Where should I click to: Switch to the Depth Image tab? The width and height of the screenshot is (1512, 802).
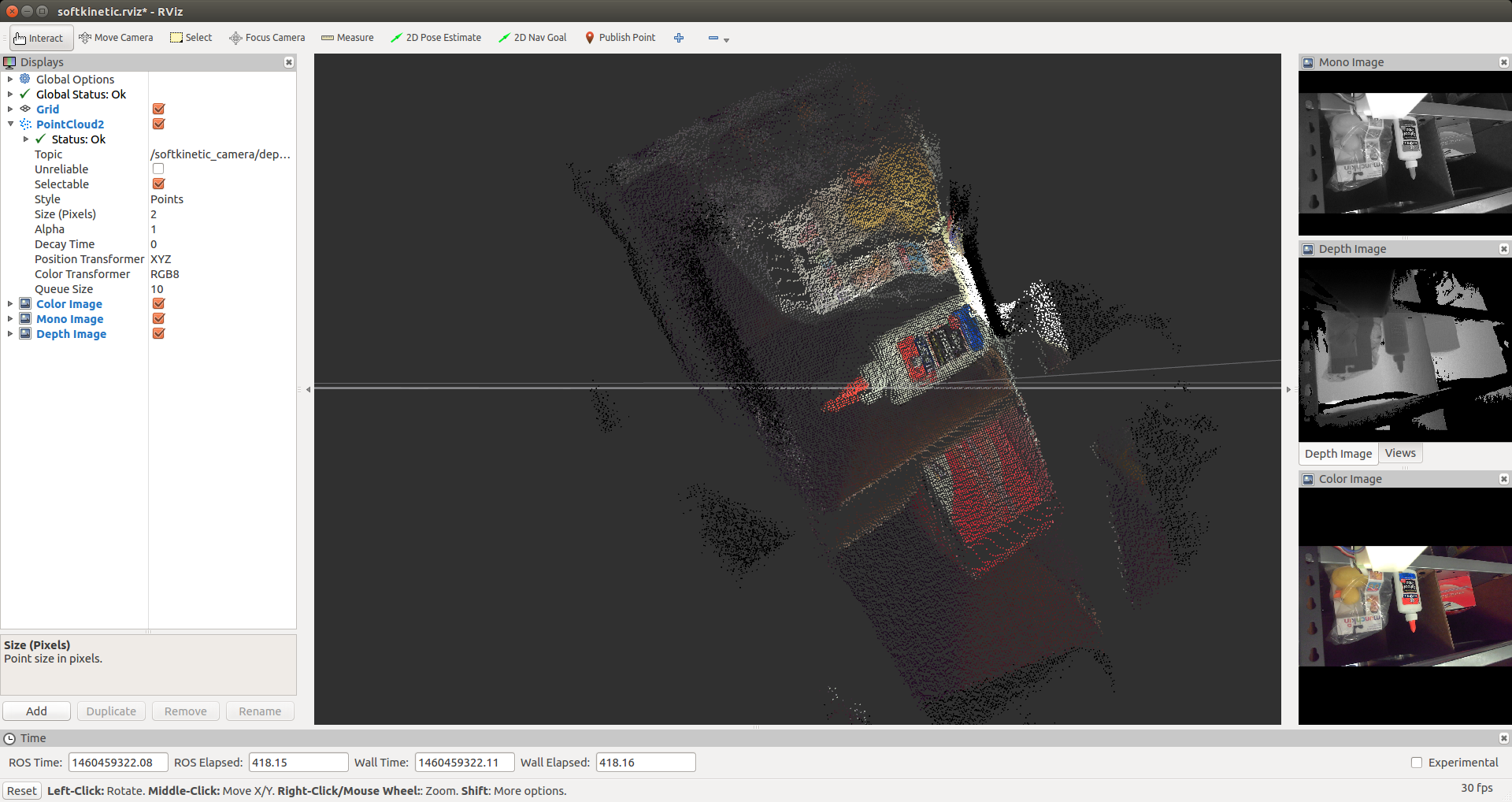(1338, 453)
